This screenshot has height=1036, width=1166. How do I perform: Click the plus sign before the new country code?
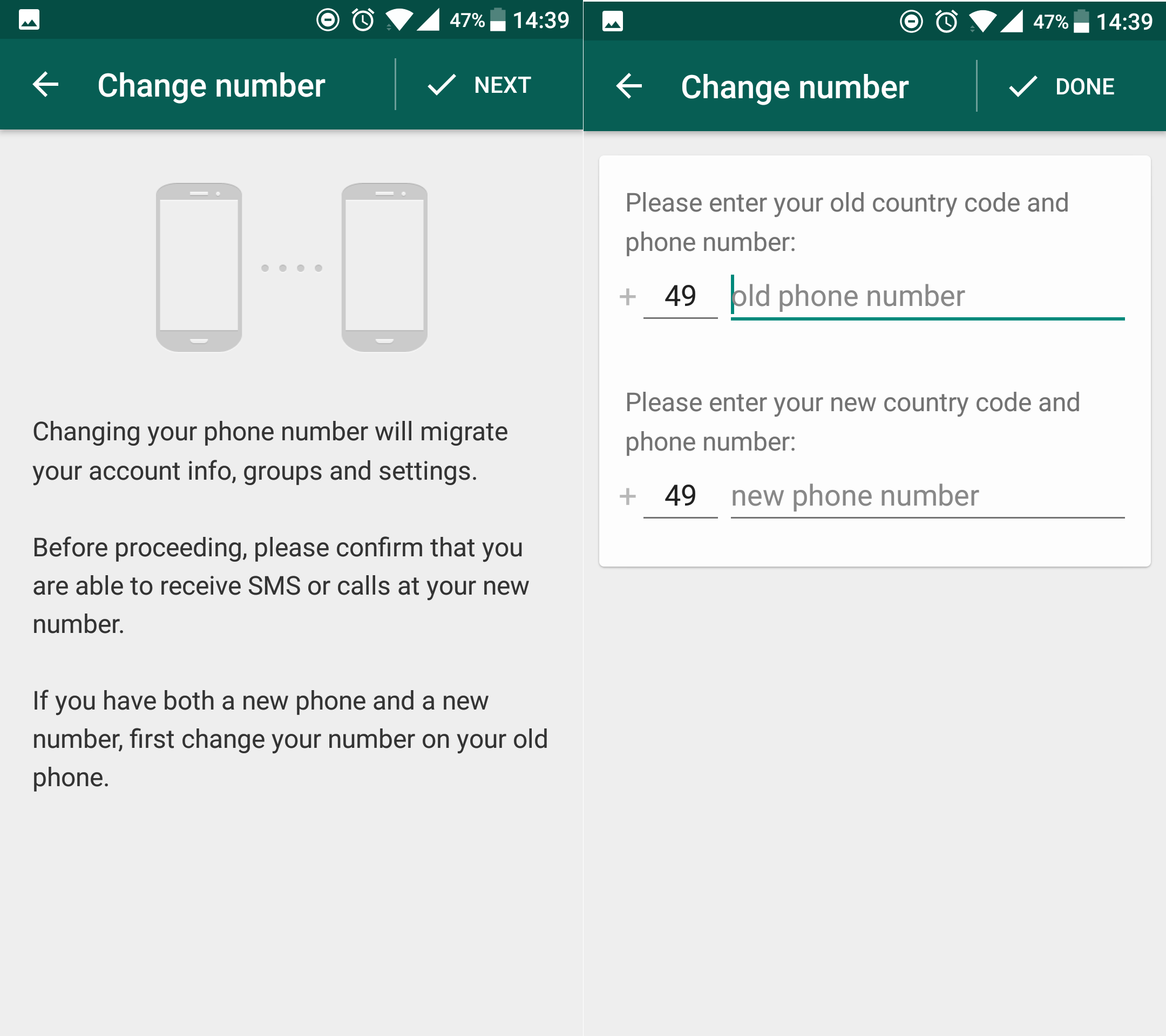[628, 495]
